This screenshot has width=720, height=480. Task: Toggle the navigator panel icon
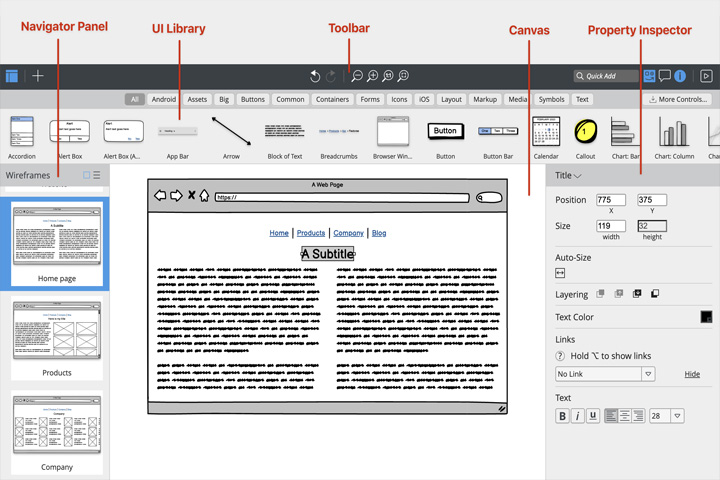click(x=11, y=76)
